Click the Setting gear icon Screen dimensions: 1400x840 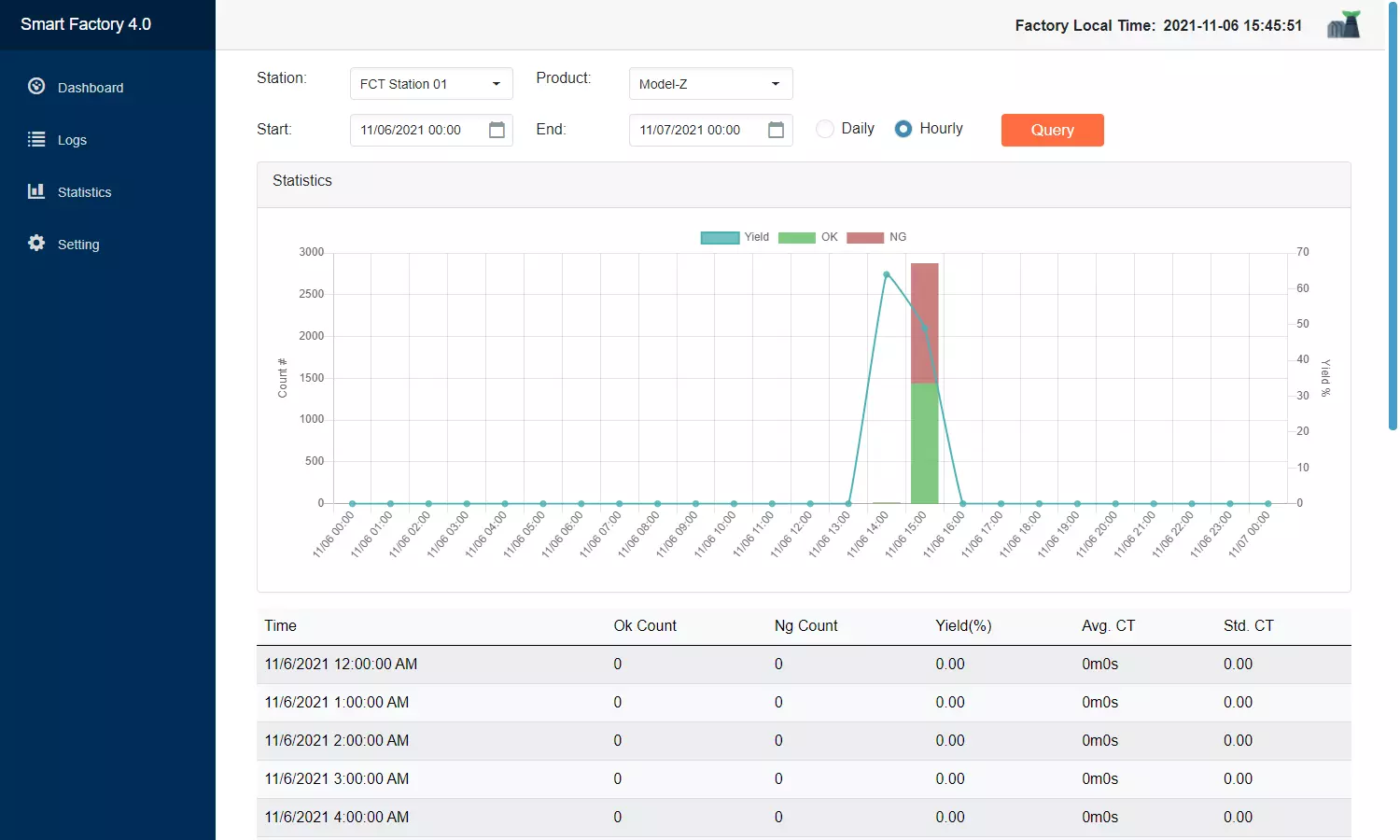coord(36,244)
